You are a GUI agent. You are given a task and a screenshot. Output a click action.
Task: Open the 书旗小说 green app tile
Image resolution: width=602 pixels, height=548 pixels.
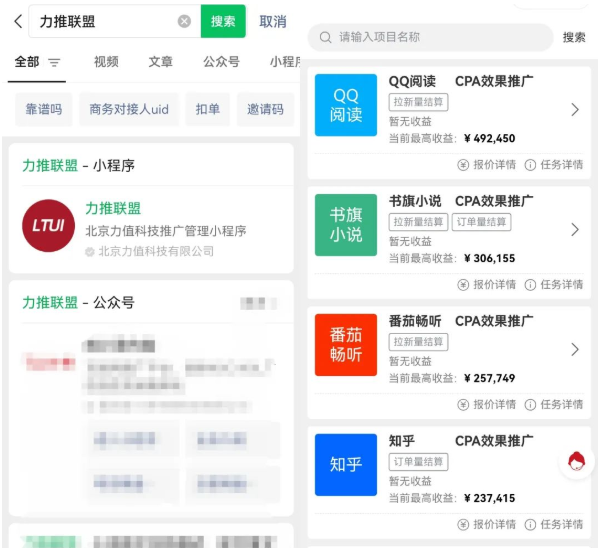tap(345, 225)
